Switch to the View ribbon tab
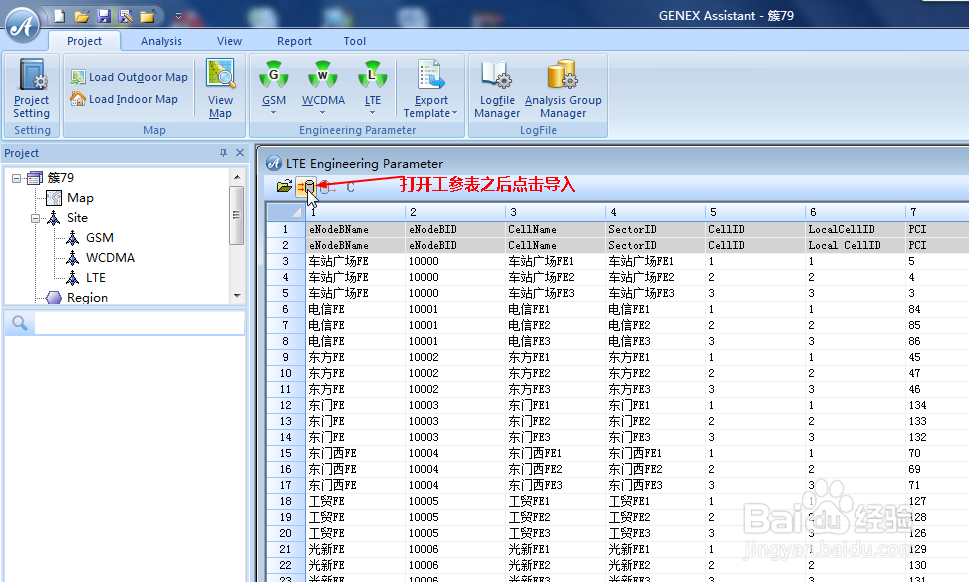Image resolution: width=969 pixels, height=582 pixels. (x=229, y=41)
